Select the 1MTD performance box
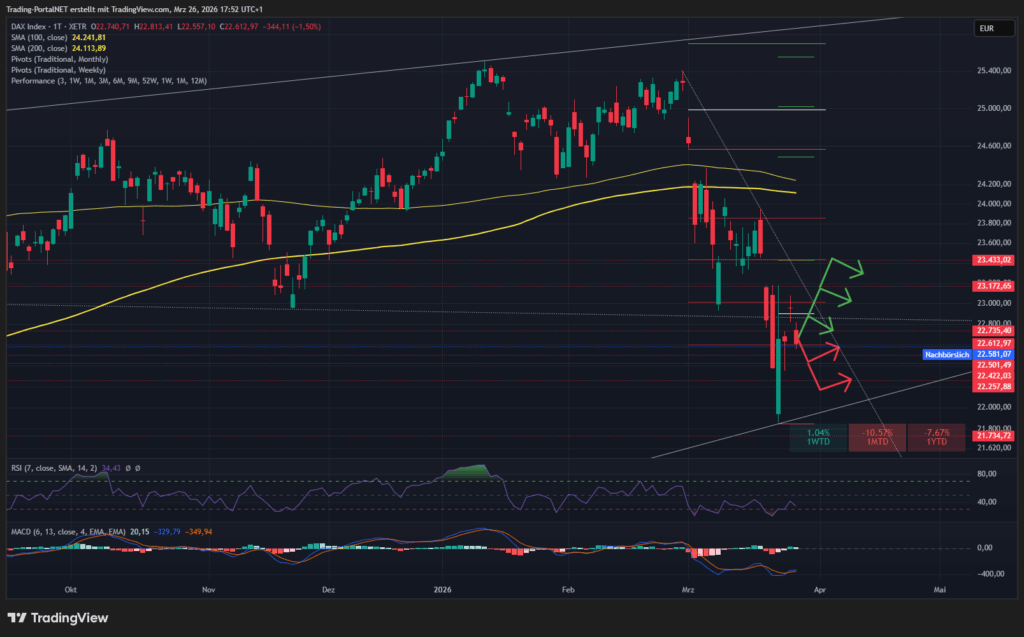The width and height of the screenshot is (1024, 637). coord(877,436)
